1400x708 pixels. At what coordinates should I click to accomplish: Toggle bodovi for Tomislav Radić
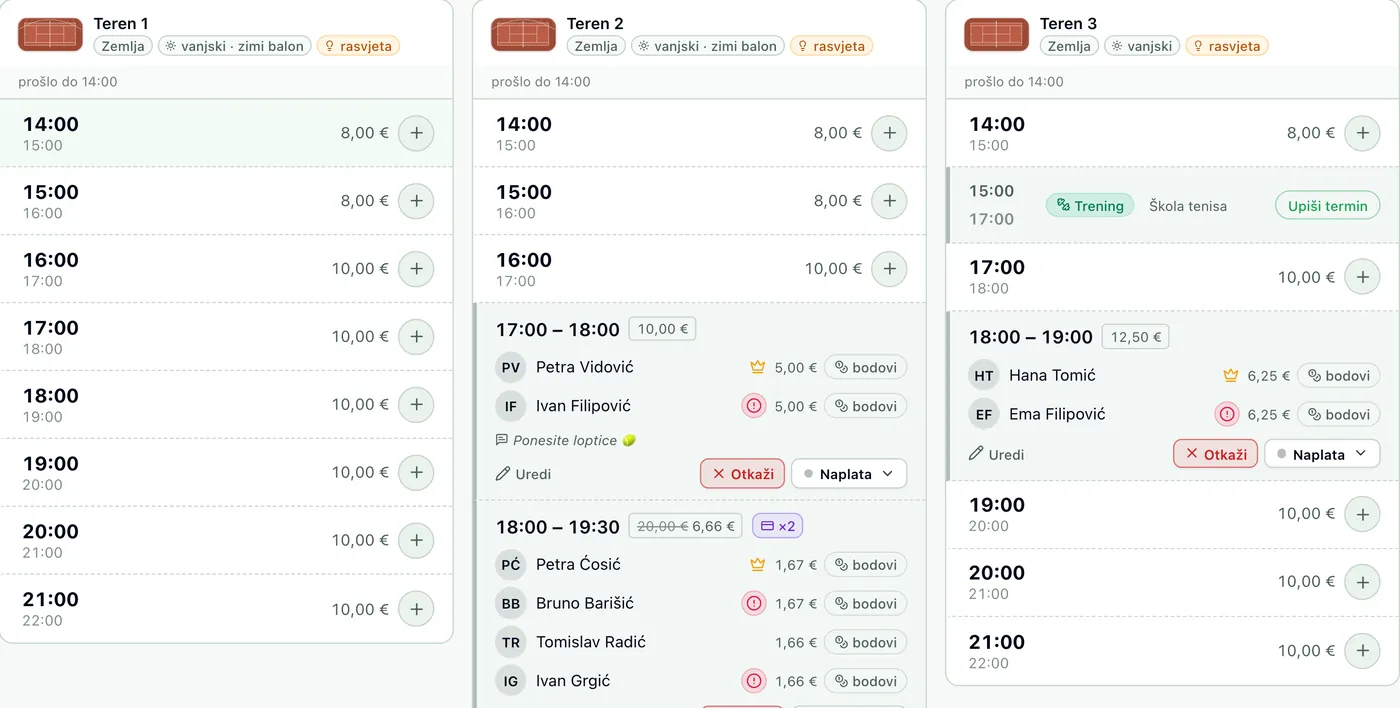coord(865,643)
